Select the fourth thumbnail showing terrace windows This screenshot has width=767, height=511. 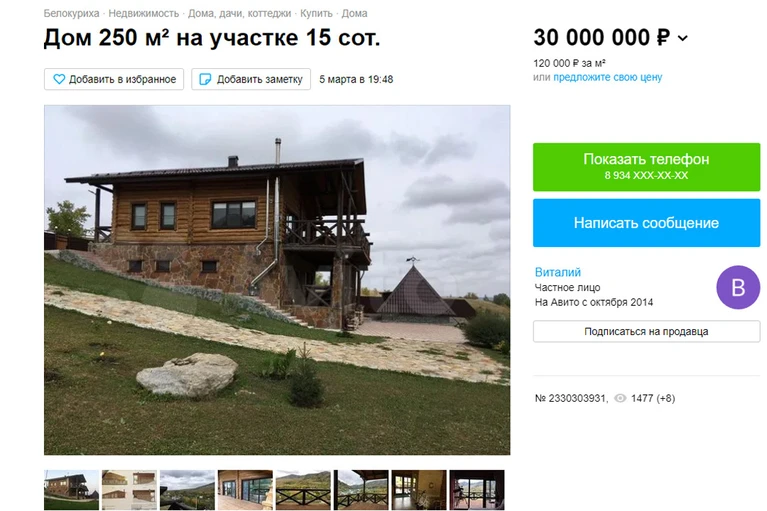(245, 490)
